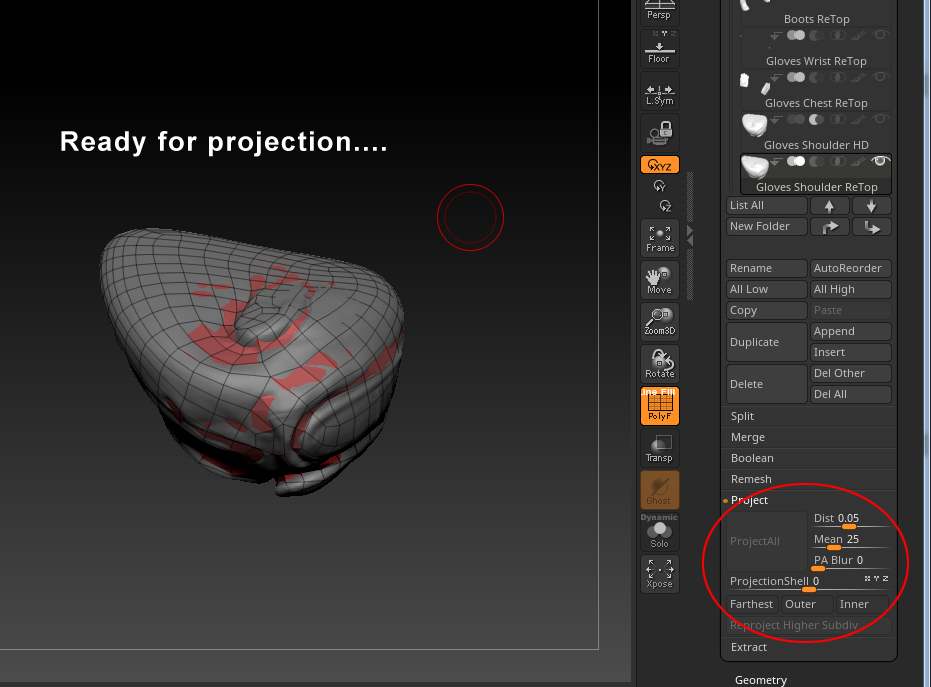Click intersection icon on Gloves Chest ReTop

838,77
